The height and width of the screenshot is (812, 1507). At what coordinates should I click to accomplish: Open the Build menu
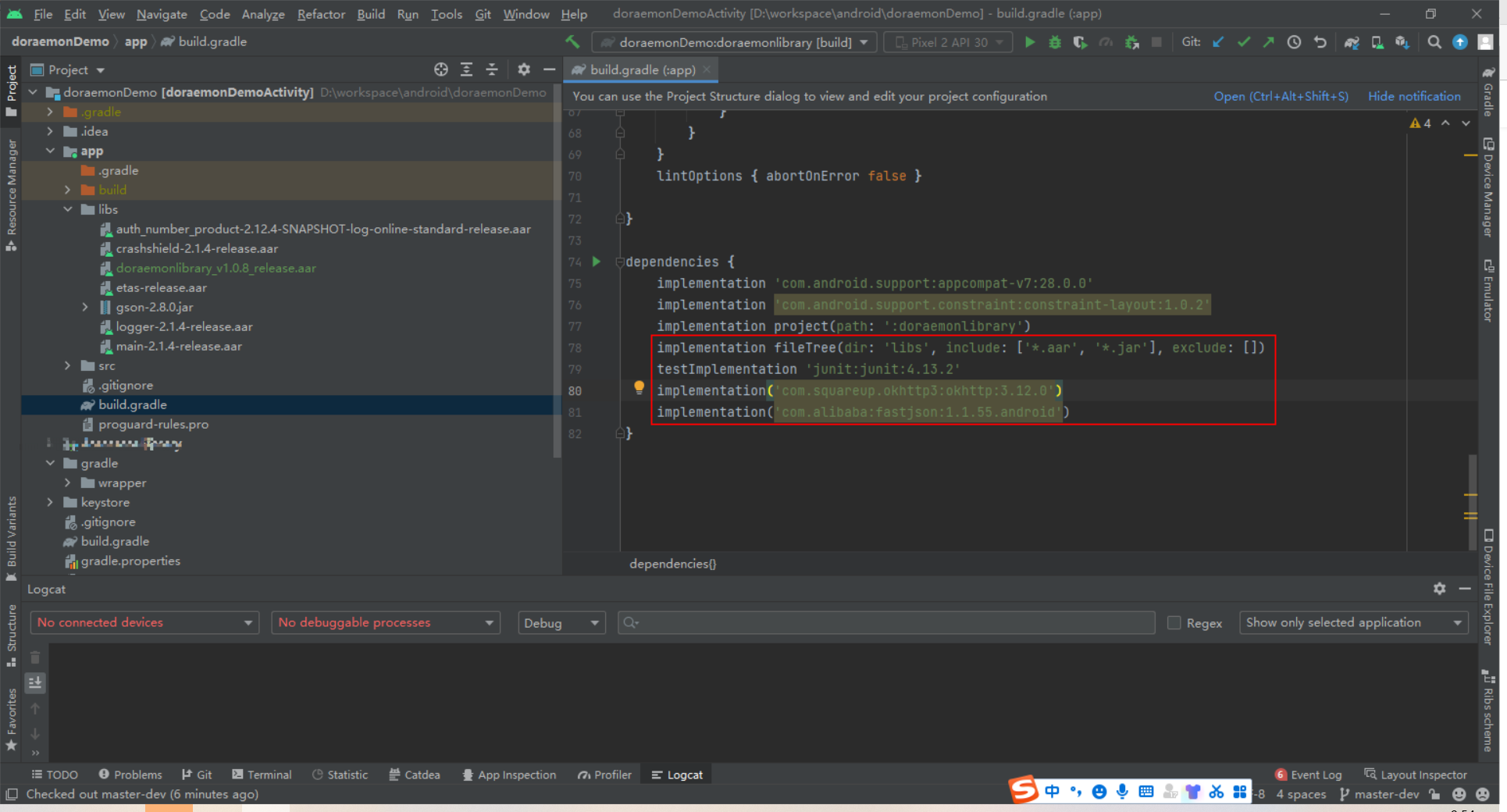(x=371, y=14)
